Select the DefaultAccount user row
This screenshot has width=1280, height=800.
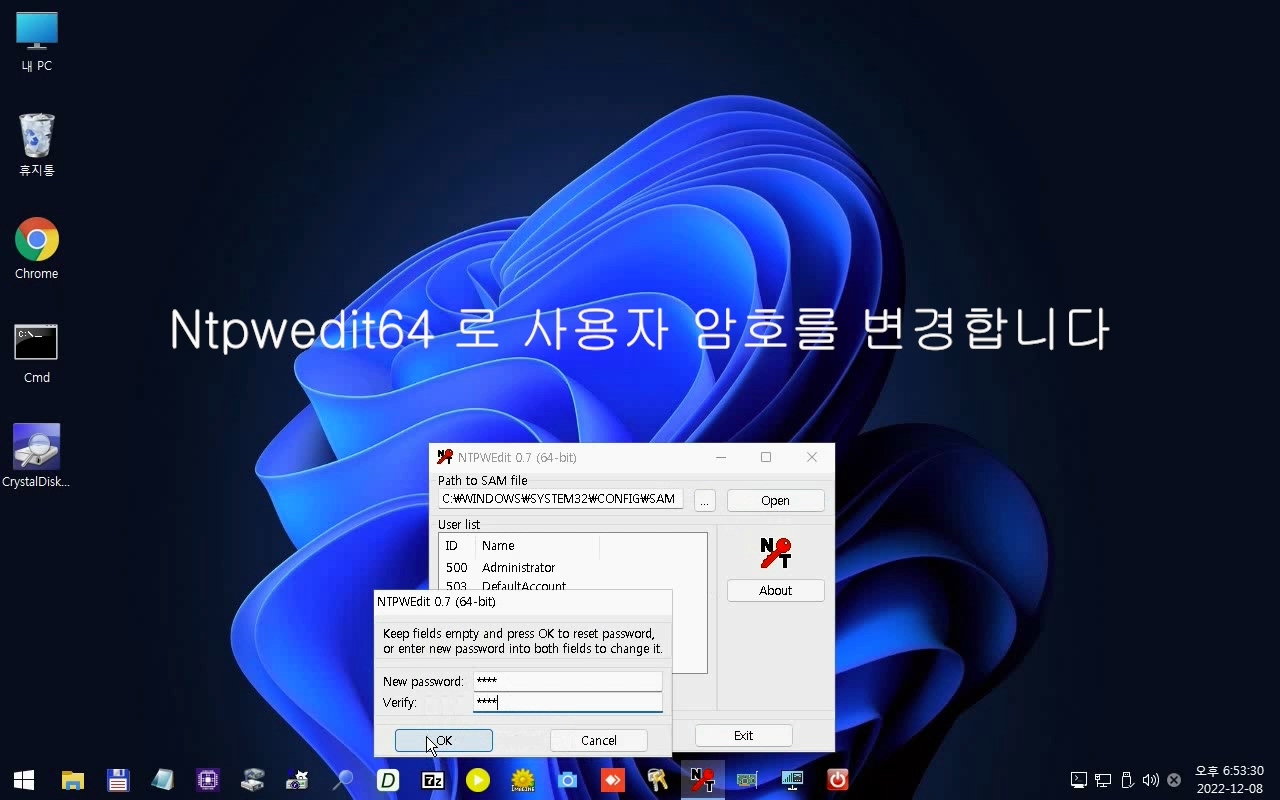[x=572, y=585]
